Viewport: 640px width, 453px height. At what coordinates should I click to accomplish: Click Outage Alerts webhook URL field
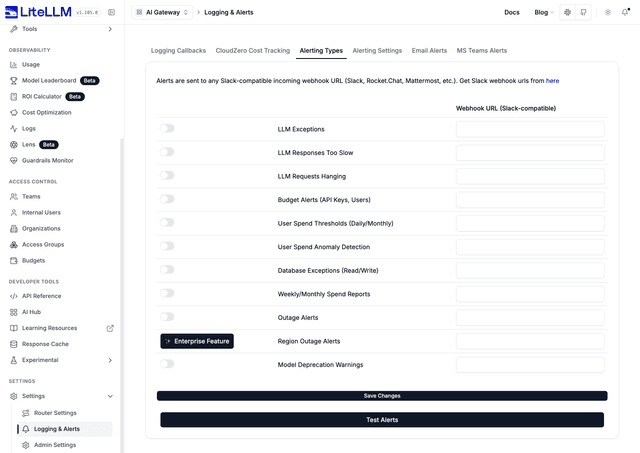[x=530, y=318]
